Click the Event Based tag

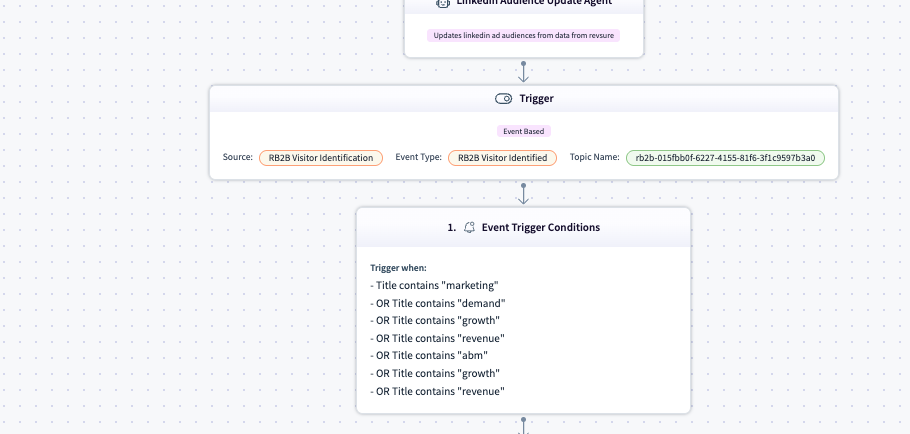pos(523,131)
